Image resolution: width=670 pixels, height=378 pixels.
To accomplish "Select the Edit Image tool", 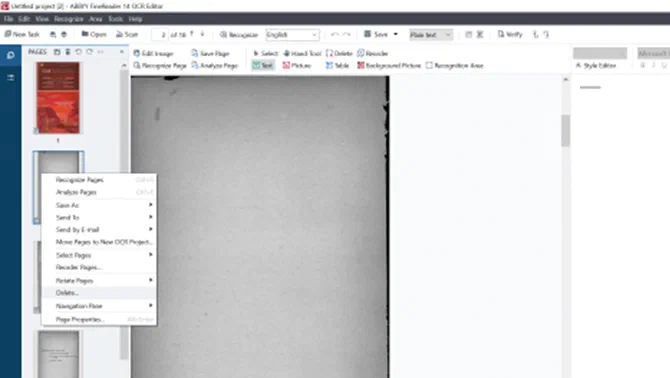I will (x=153, y=53).
